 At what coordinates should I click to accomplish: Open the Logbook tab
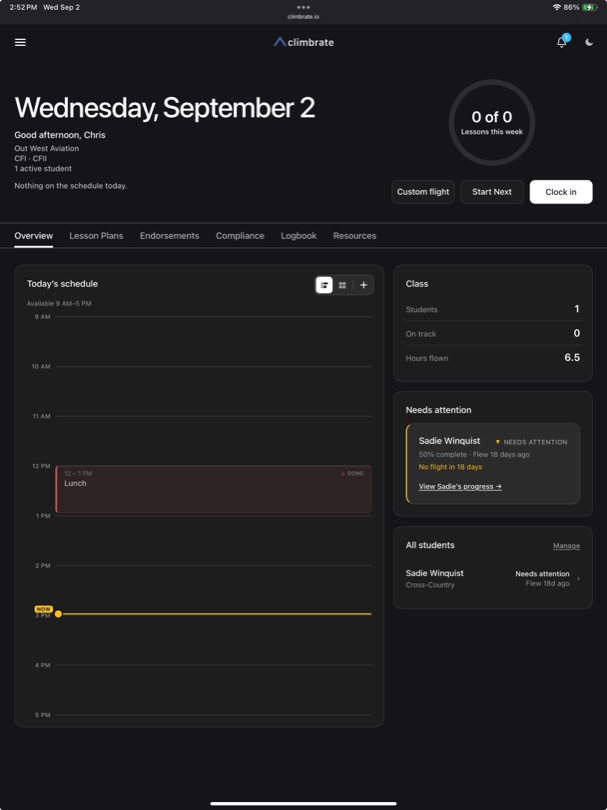[299, 236]
